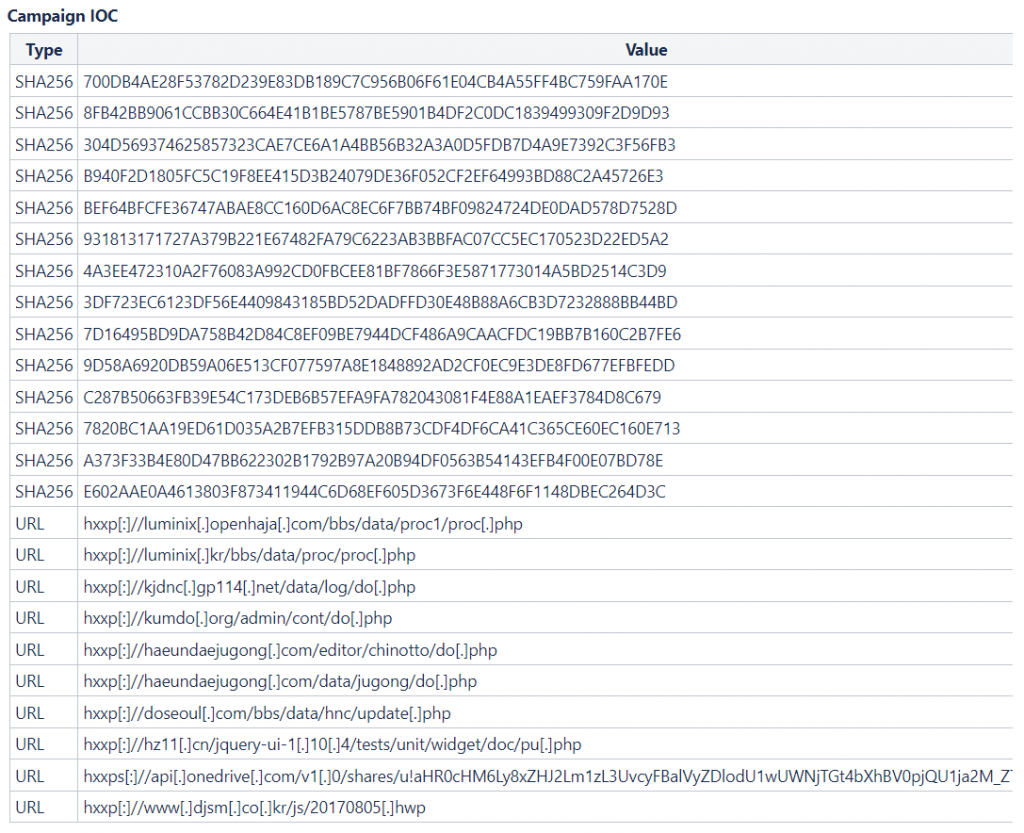Click the hash beginning with 304D5693
The height and width of the screenshot is (833, 1024).
(380, 145)
